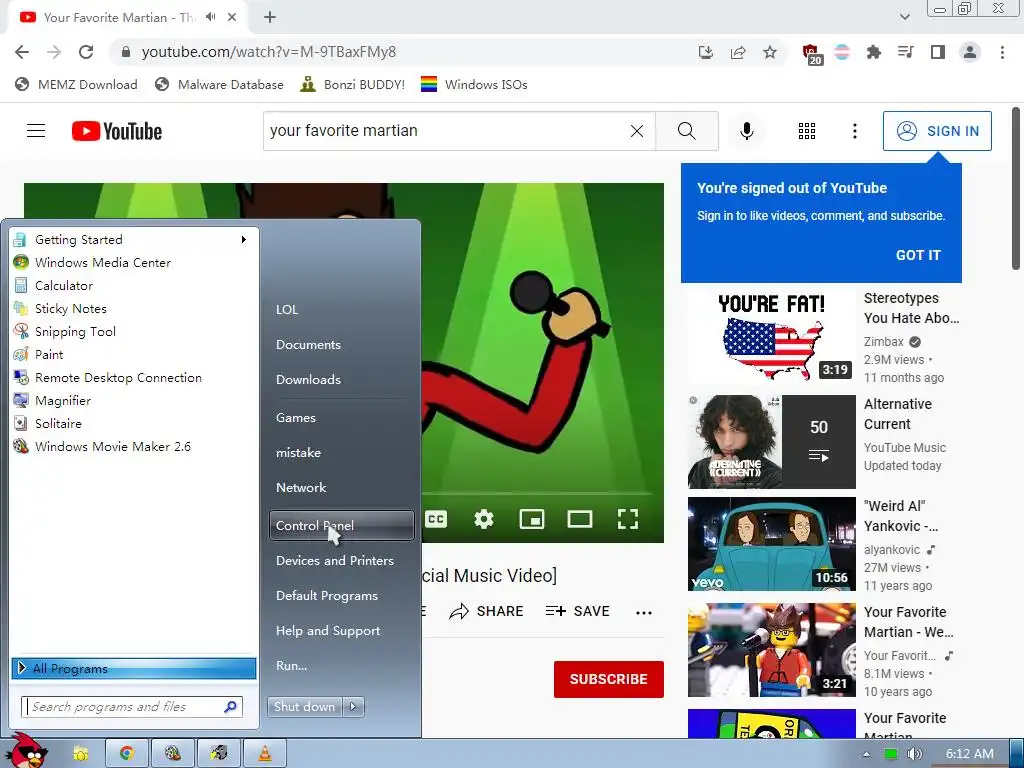Switch video to theater mode
This screenshot has height=768, width=1024.
[579, 519]
